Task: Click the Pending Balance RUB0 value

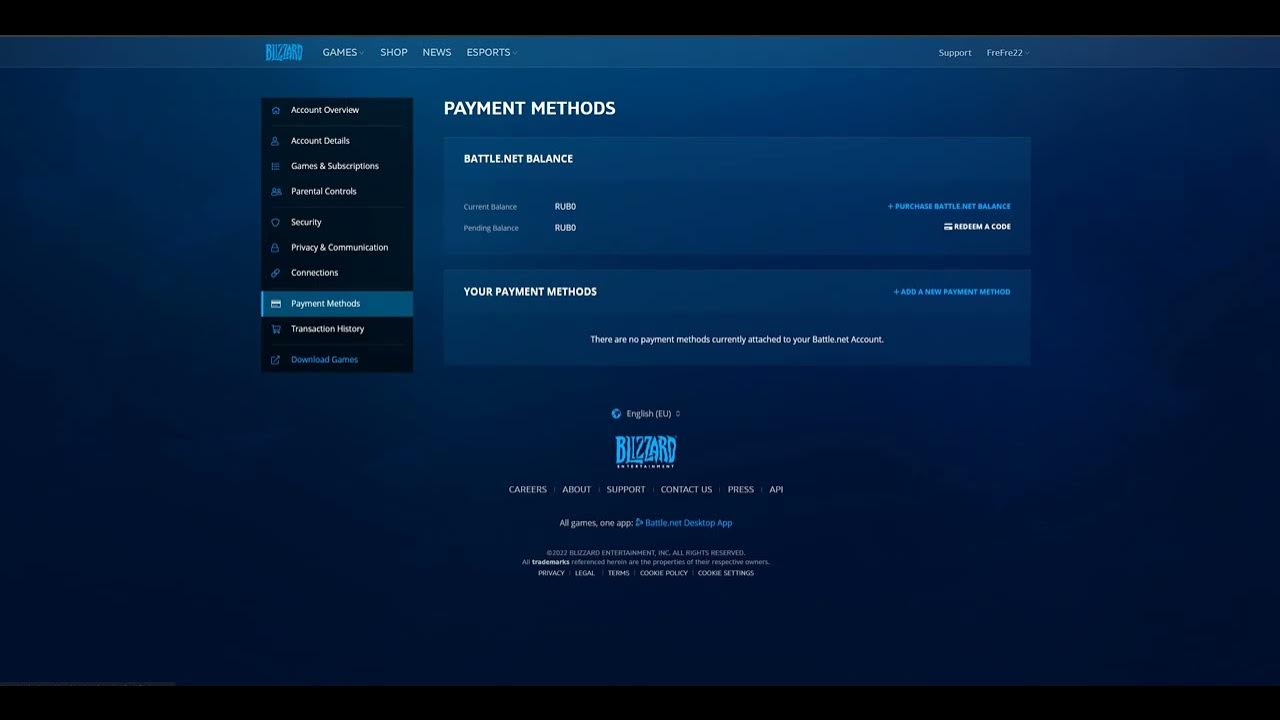Action: (565, 228)
